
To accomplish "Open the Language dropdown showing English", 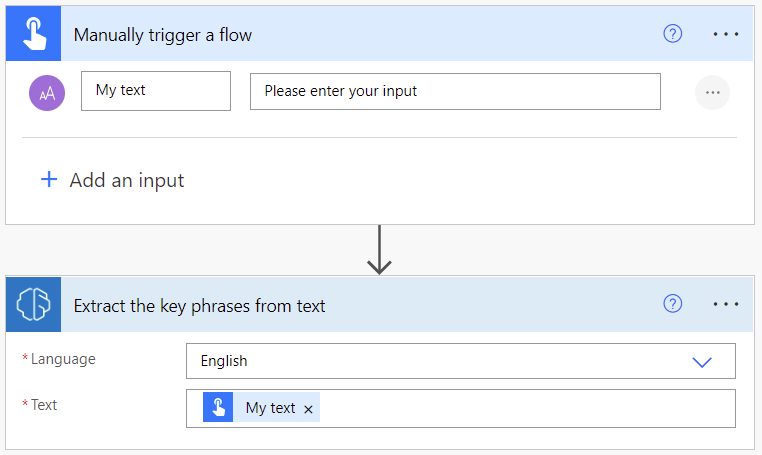I will 440,361.
